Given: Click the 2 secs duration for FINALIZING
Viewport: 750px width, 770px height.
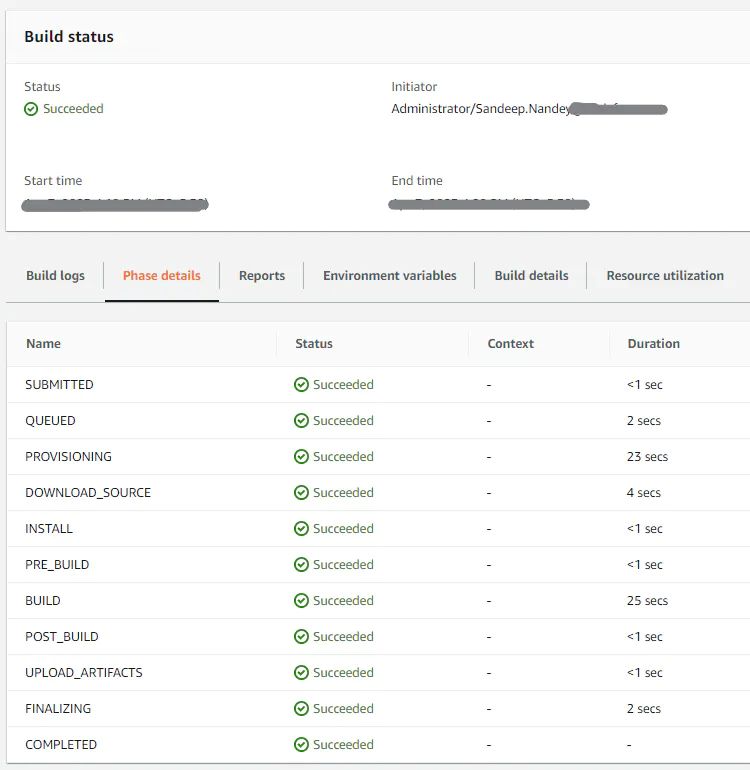Looking at the screenshot, I should click(643, 709).
